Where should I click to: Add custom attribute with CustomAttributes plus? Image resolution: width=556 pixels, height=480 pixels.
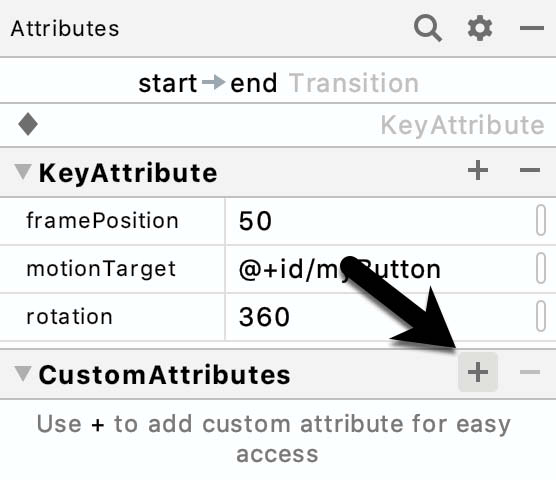coord(478,372)
